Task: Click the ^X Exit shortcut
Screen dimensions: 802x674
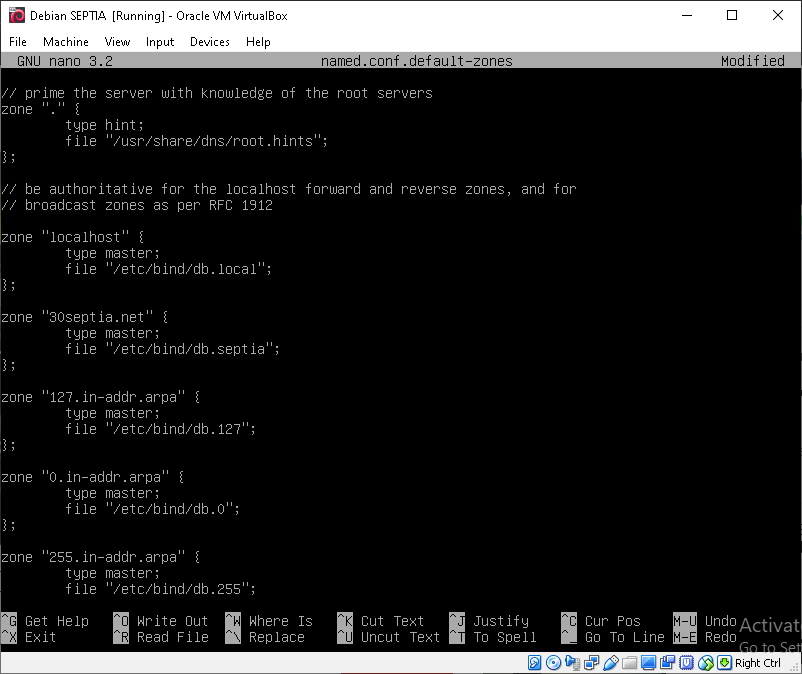Action: click(x=29, y=637)
